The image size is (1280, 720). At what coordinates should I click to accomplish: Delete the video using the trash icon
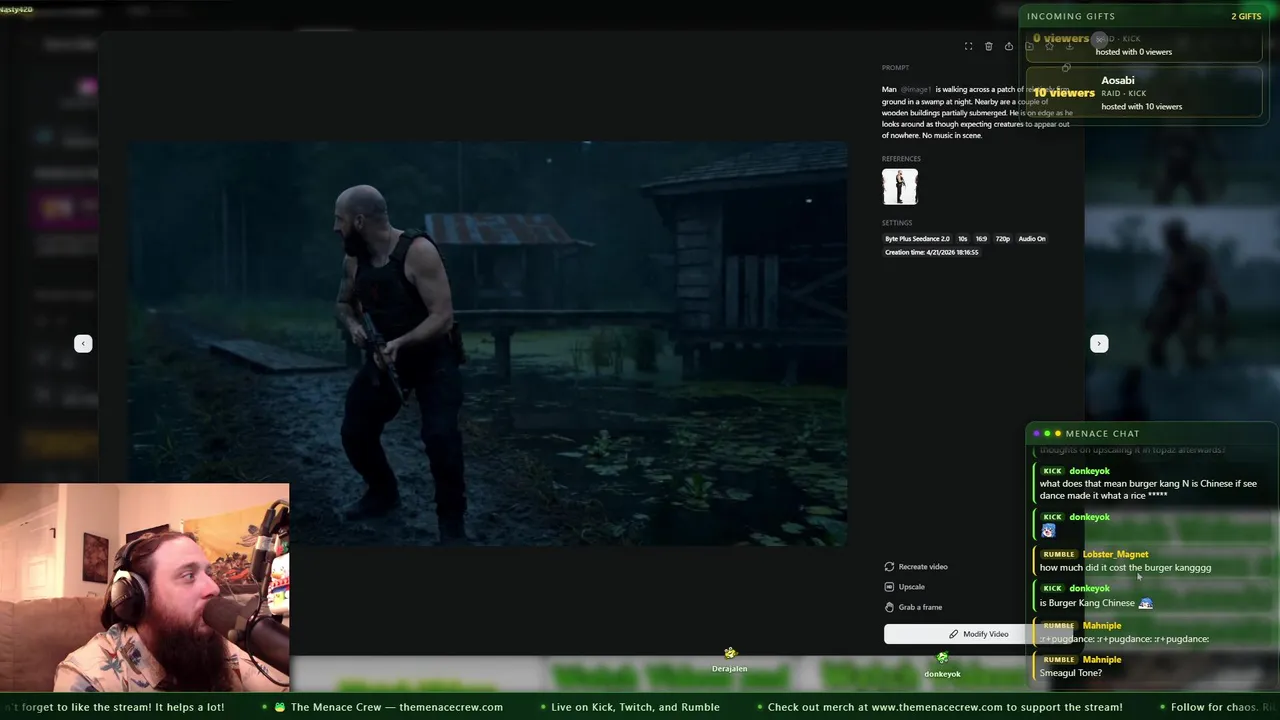click(x=989, y=46)
